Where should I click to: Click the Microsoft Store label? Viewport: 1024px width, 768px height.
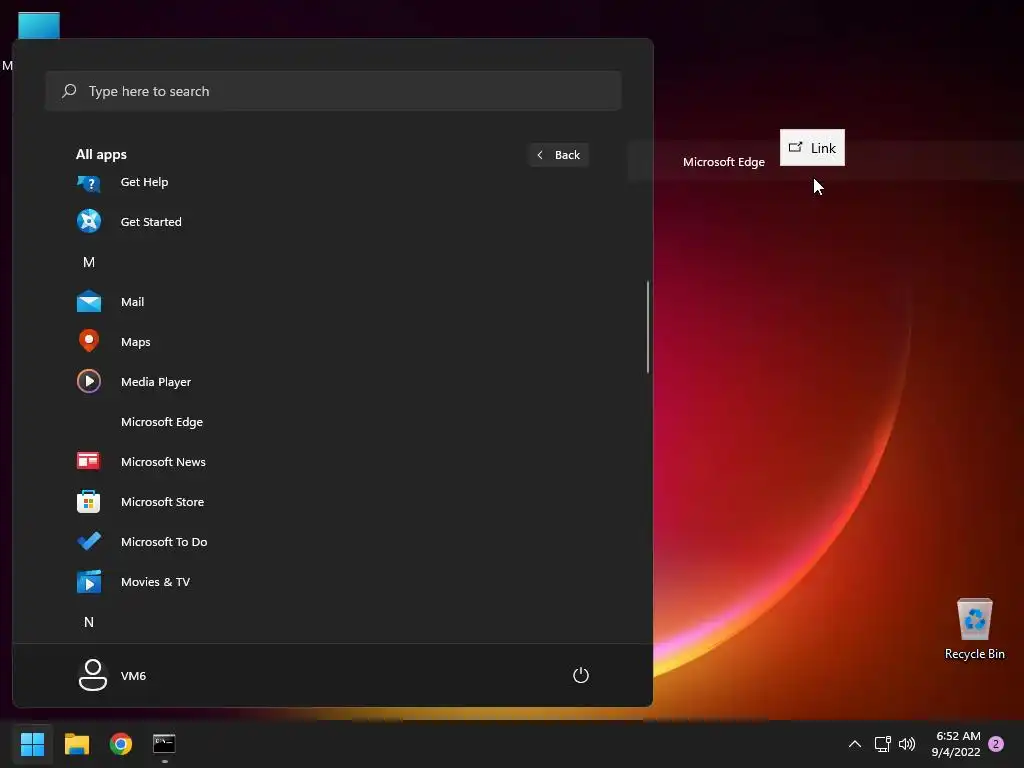point(163,502)
